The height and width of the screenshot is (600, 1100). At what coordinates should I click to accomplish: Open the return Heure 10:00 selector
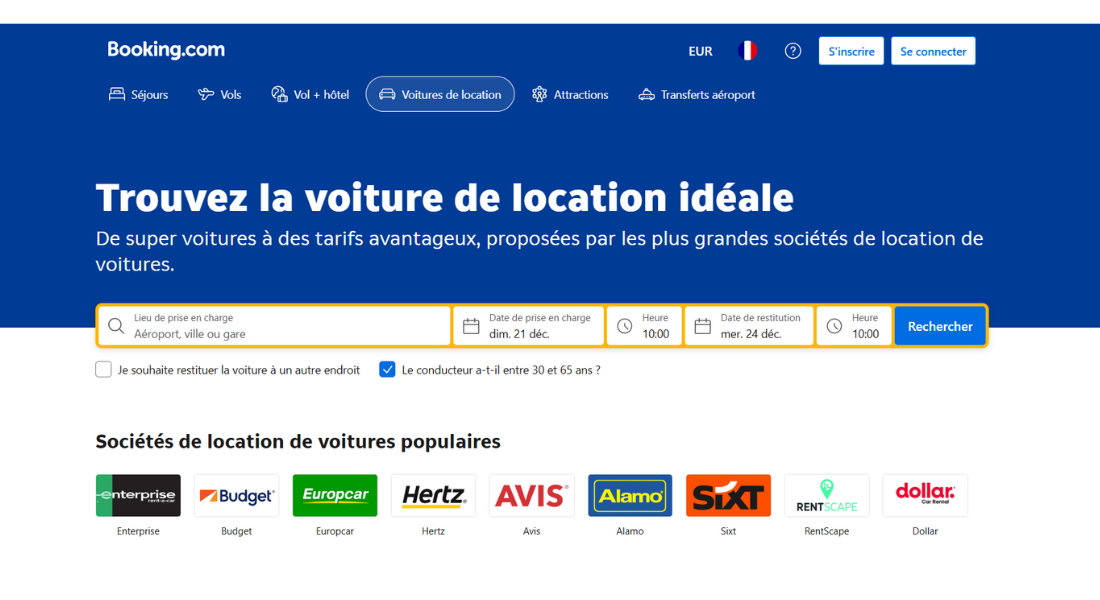[854, 326]
